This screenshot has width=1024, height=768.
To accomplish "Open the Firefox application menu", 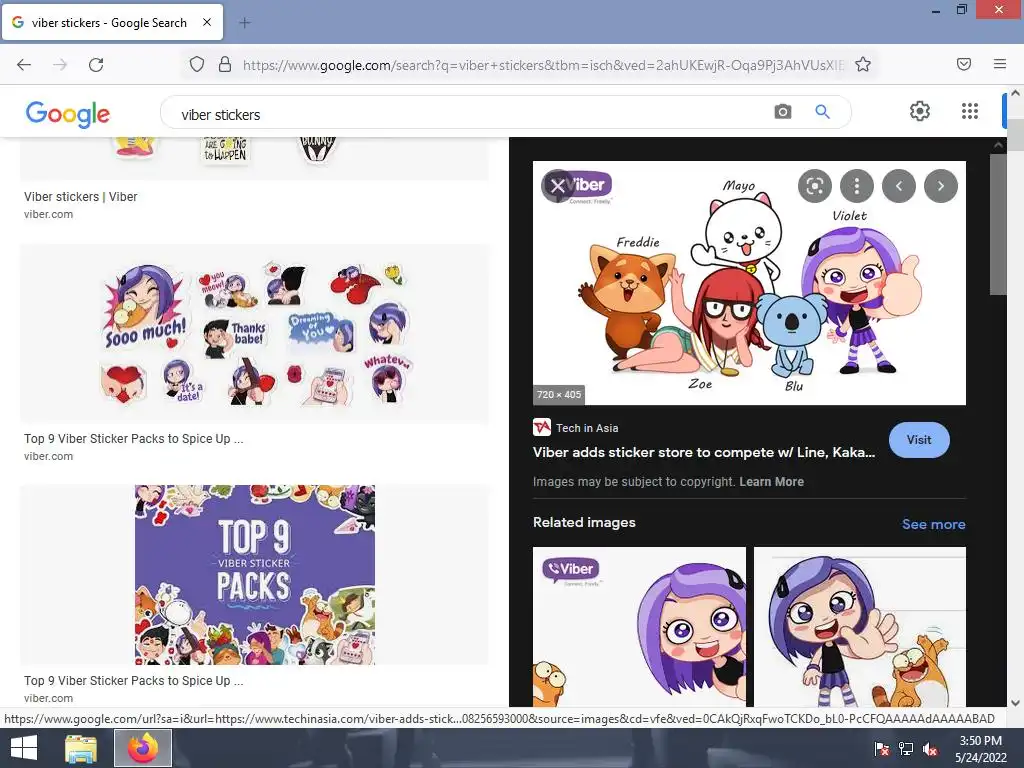I will click(x=1000, y=64).
